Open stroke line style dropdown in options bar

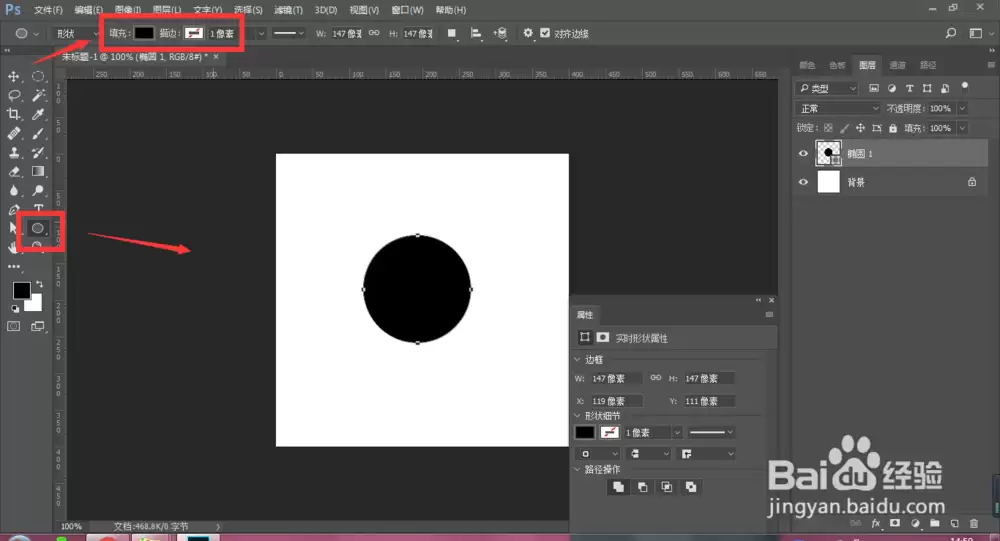[288, 33]
